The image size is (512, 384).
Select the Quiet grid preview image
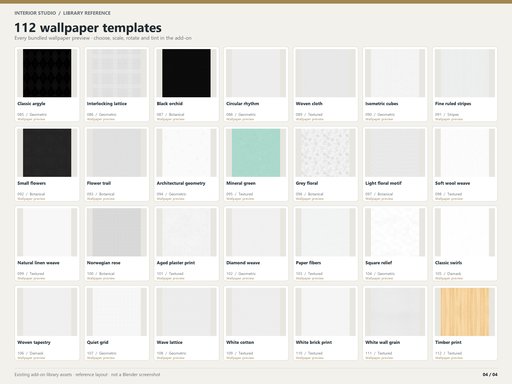pyautogui.click(x=117, y=312)
